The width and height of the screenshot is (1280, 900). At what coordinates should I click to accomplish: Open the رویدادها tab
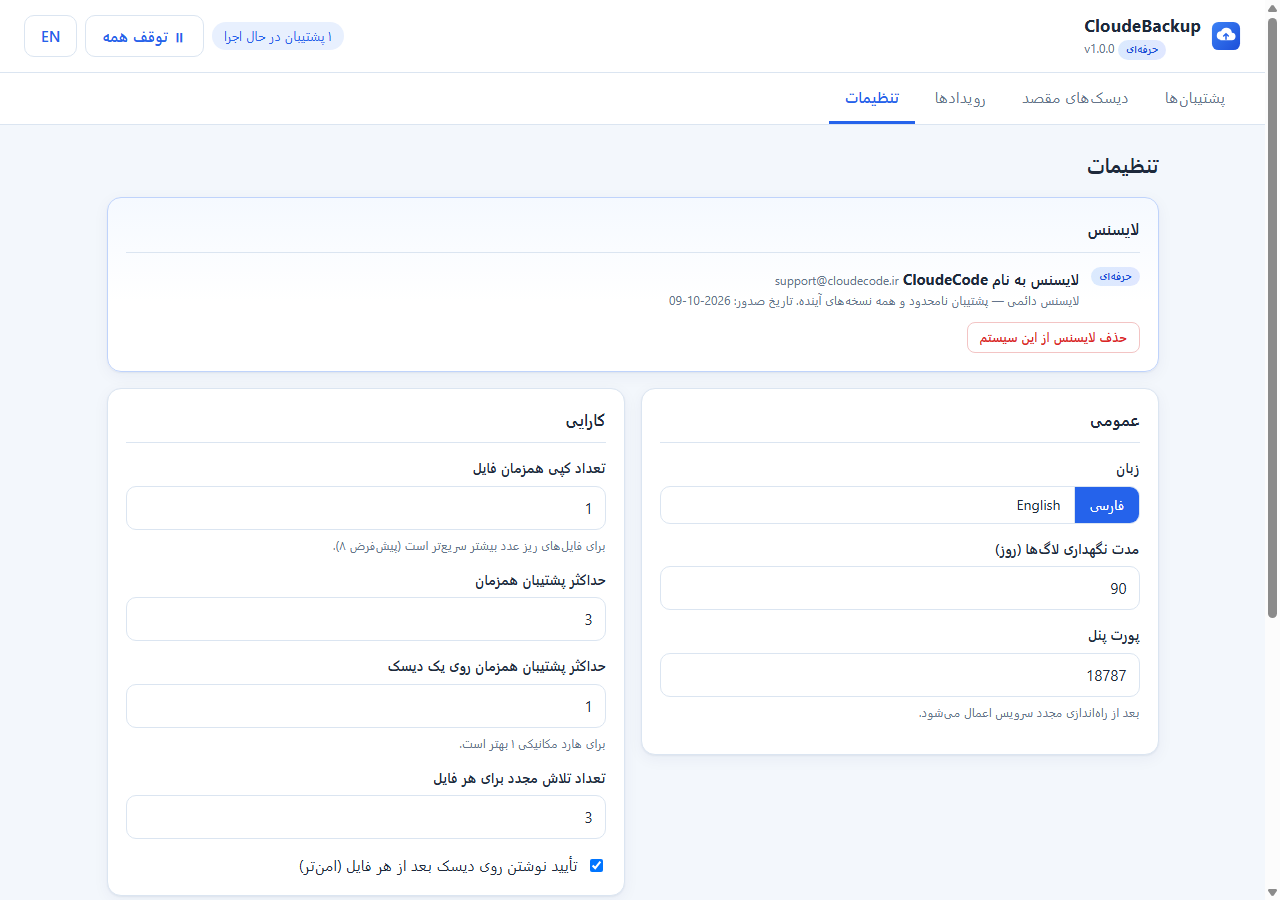[960, 98]
